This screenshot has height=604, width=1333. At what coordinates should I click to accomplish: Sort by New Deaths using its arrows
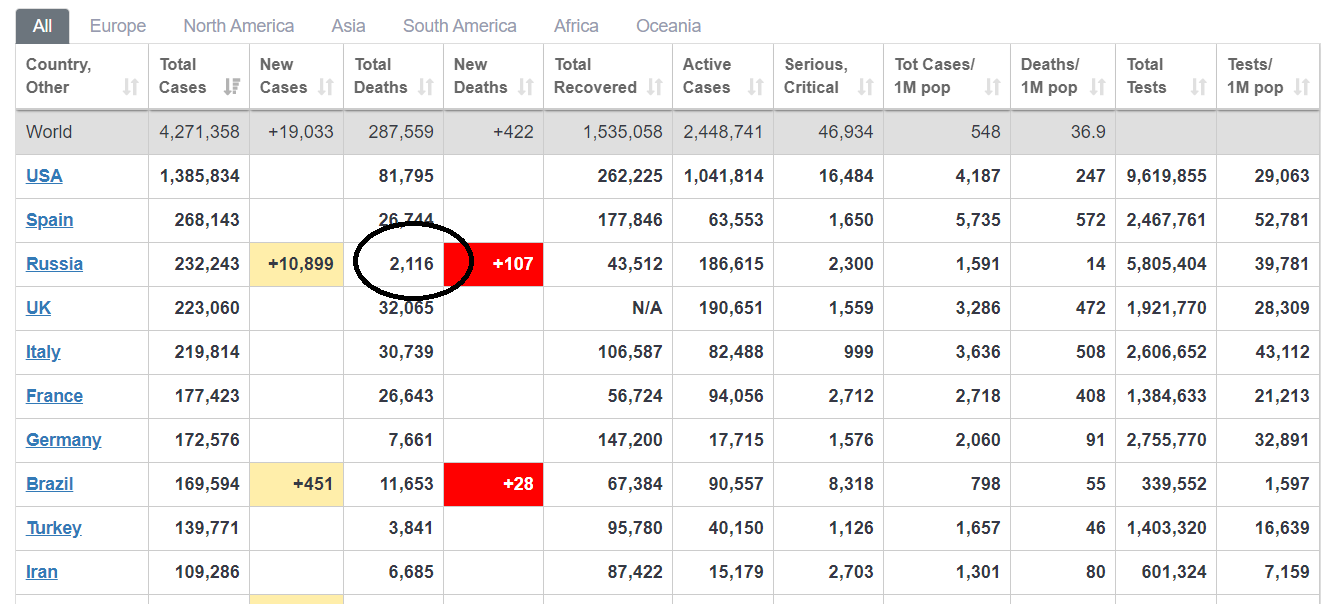point(526,87)
